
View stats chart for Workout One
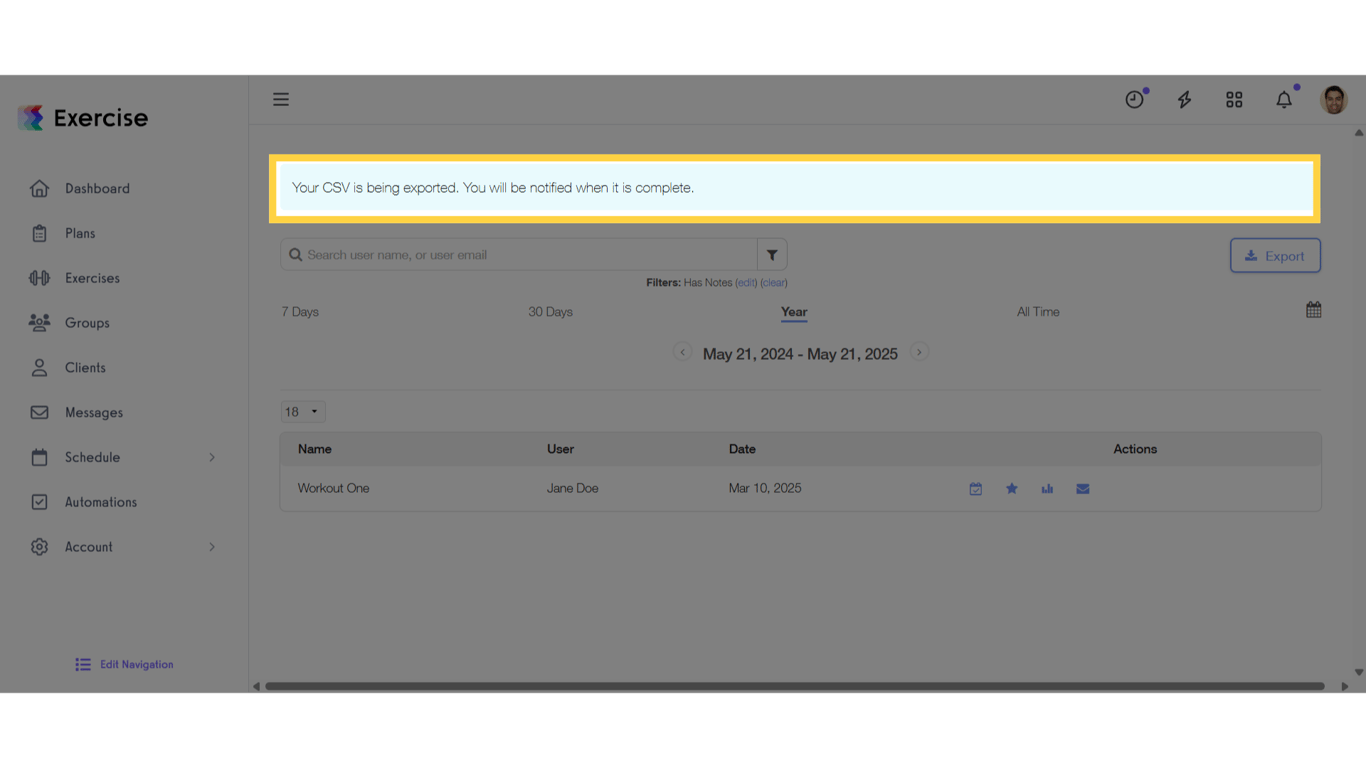coord(1047,488)
